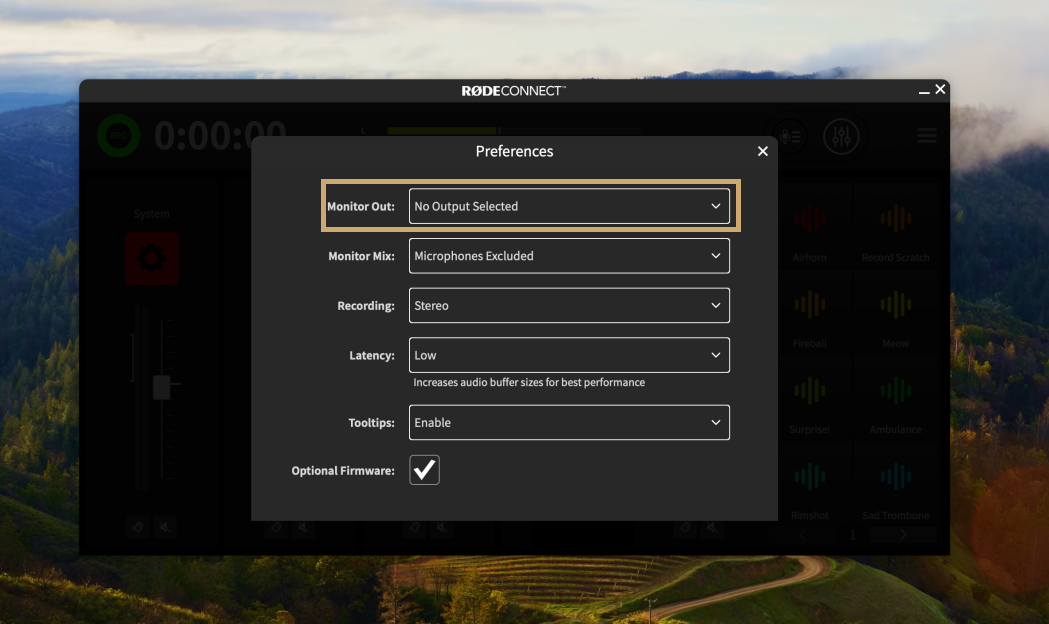Uncheck the Optional Firmware checkbox
1049x624 pixels.
pyautogui.click(x=425, y=470)
